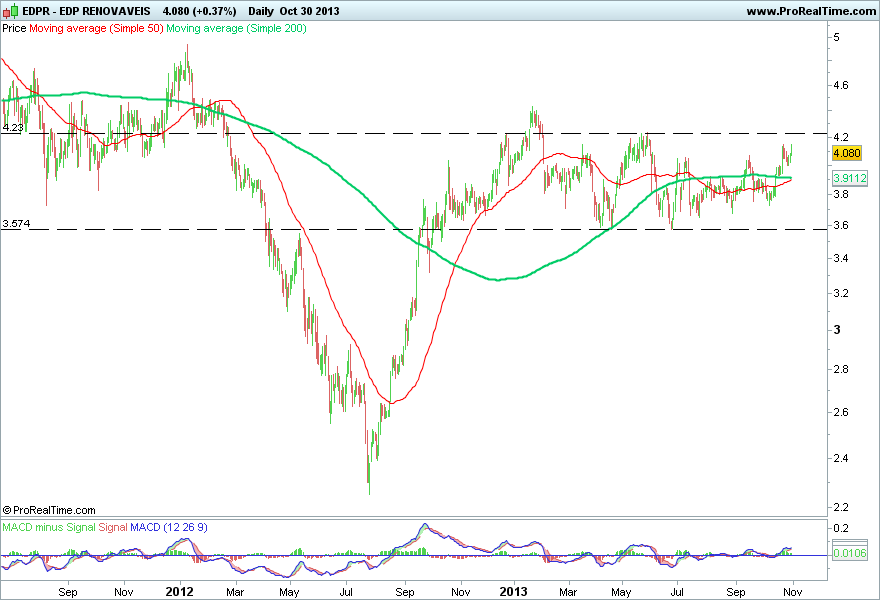The height and width of the screenshot is (600, 880).
Task: Click the 2.4 mark on the price axis
Action: click(841, 458)
